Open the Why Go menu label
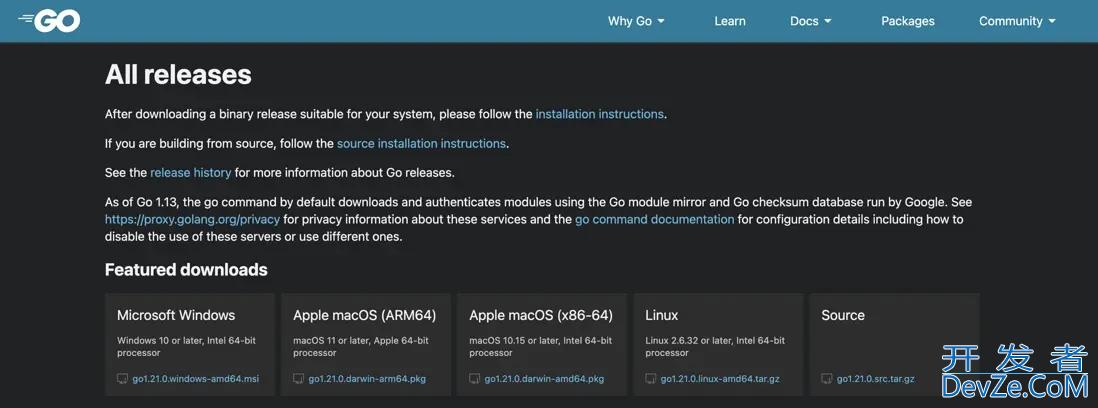This screenshot has height=408, width=1098. 630,21
